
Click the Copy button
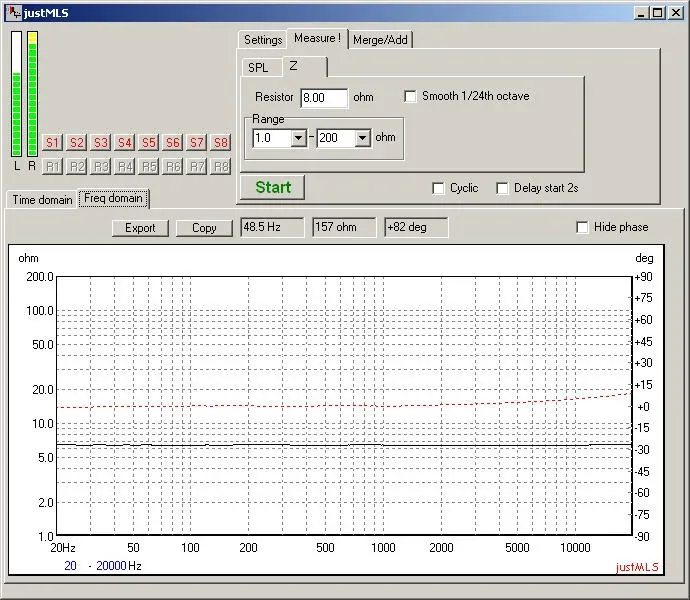pyautogui.click(x=204, y=228)
